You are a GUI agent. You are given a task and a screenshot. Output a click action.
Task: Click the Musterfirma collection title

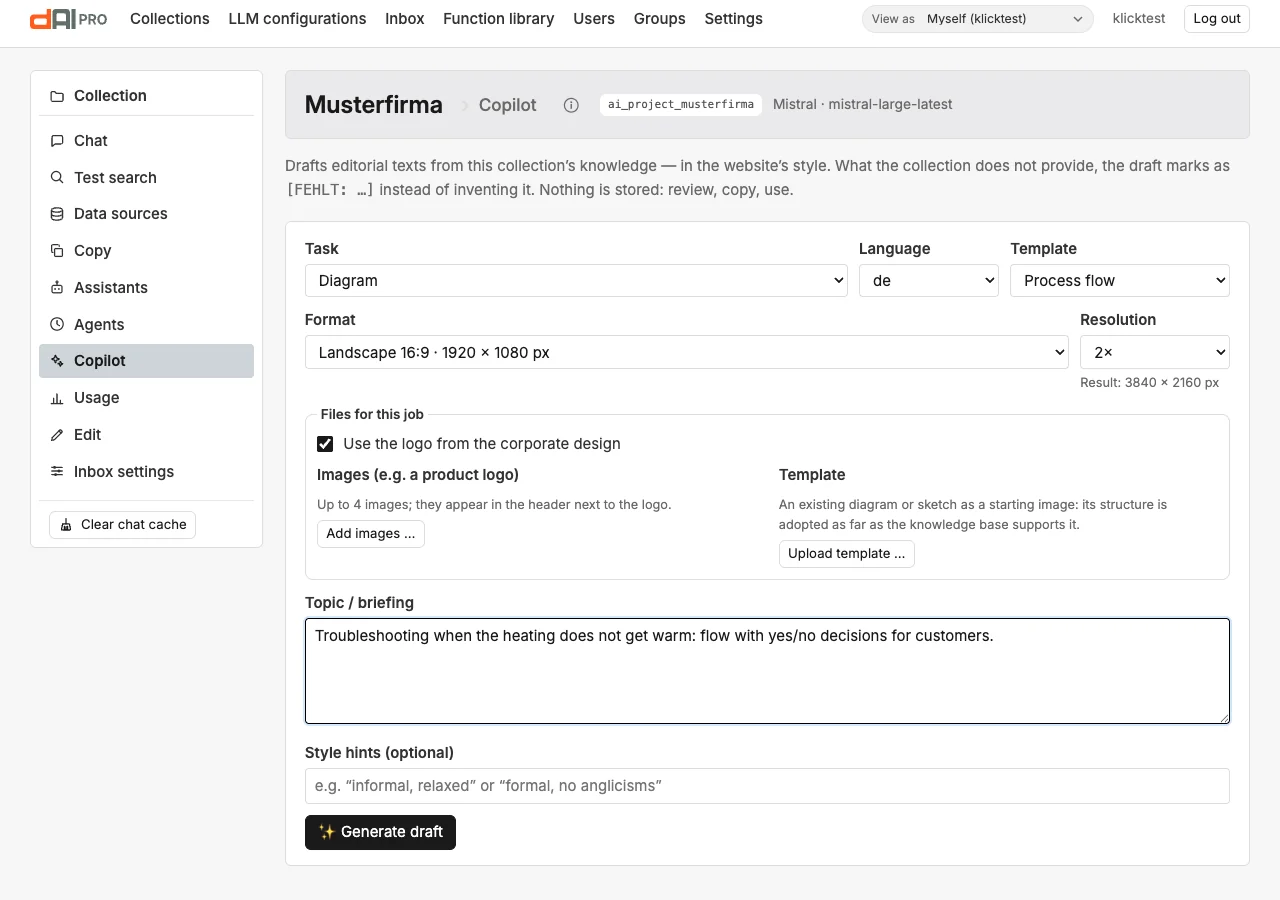pos(374,105)
